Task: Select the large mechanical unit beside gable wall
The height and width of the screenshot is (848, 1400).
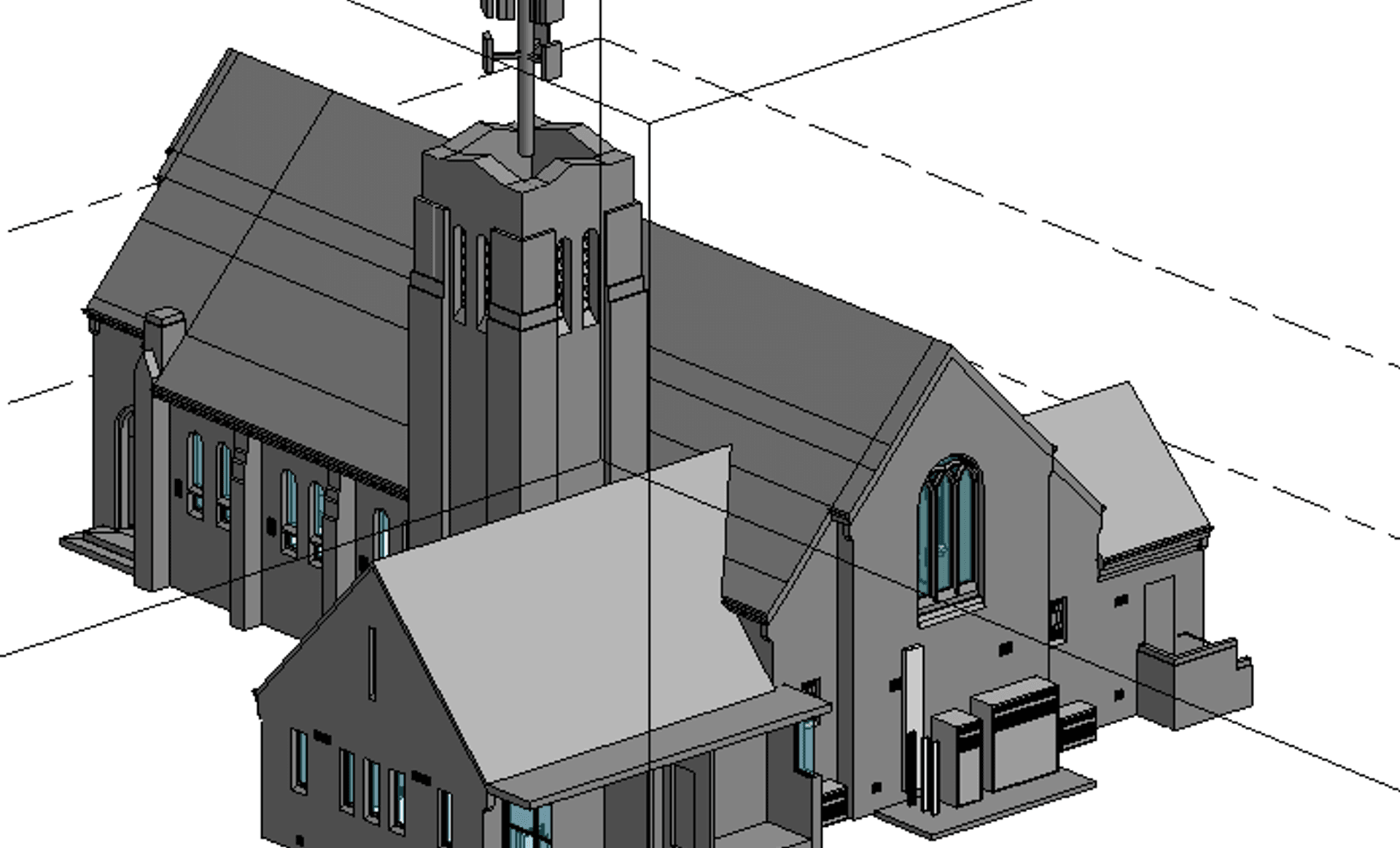Action: pyautogui.click(x=1016, y=734)
